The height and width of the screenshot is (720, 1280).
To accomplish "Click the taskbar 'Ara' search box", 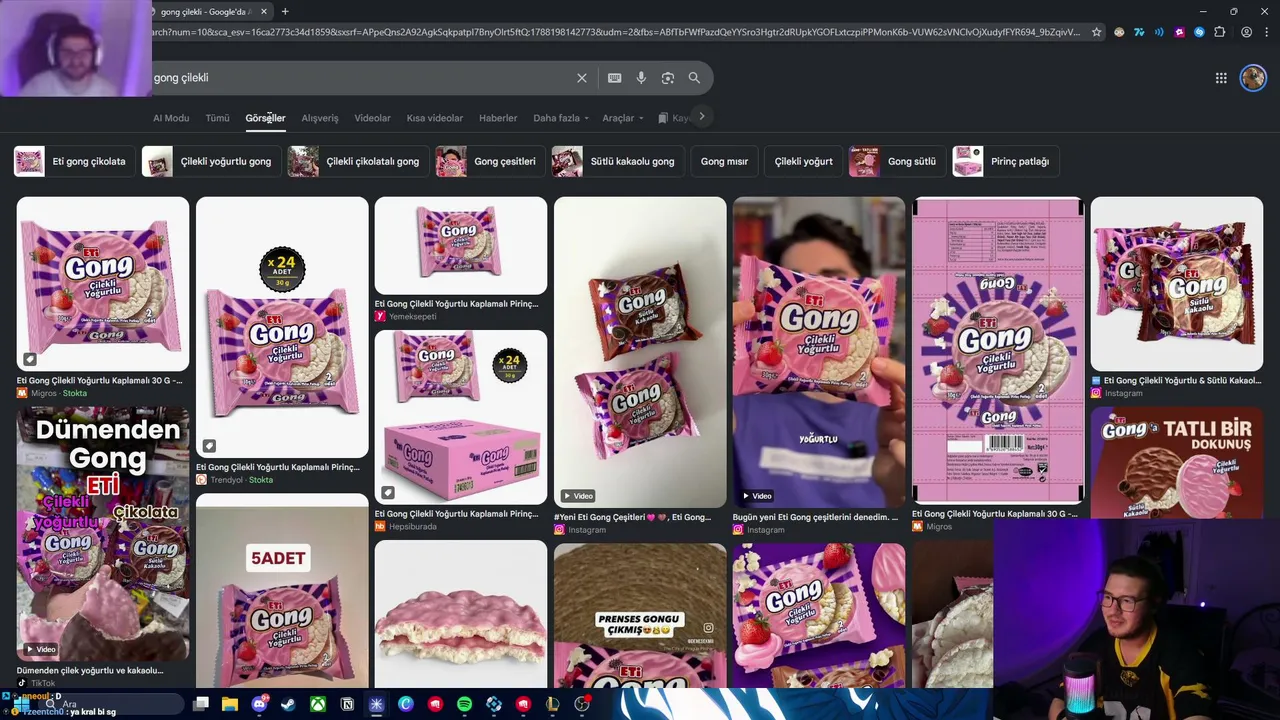I will click(x=110, y=704).
